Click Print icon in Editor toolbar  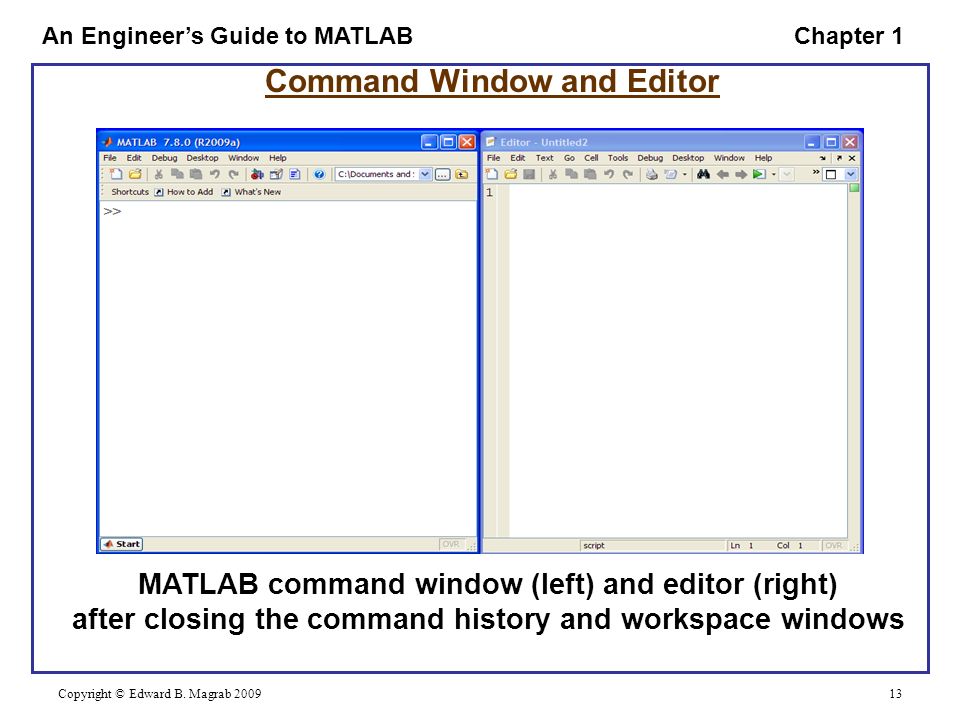pyautogui.click(x=652, y=174)
